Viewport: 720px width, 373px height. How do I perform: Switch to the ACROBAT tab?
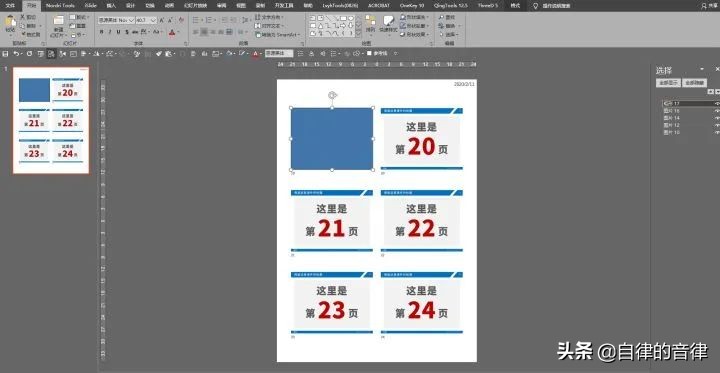379,6
